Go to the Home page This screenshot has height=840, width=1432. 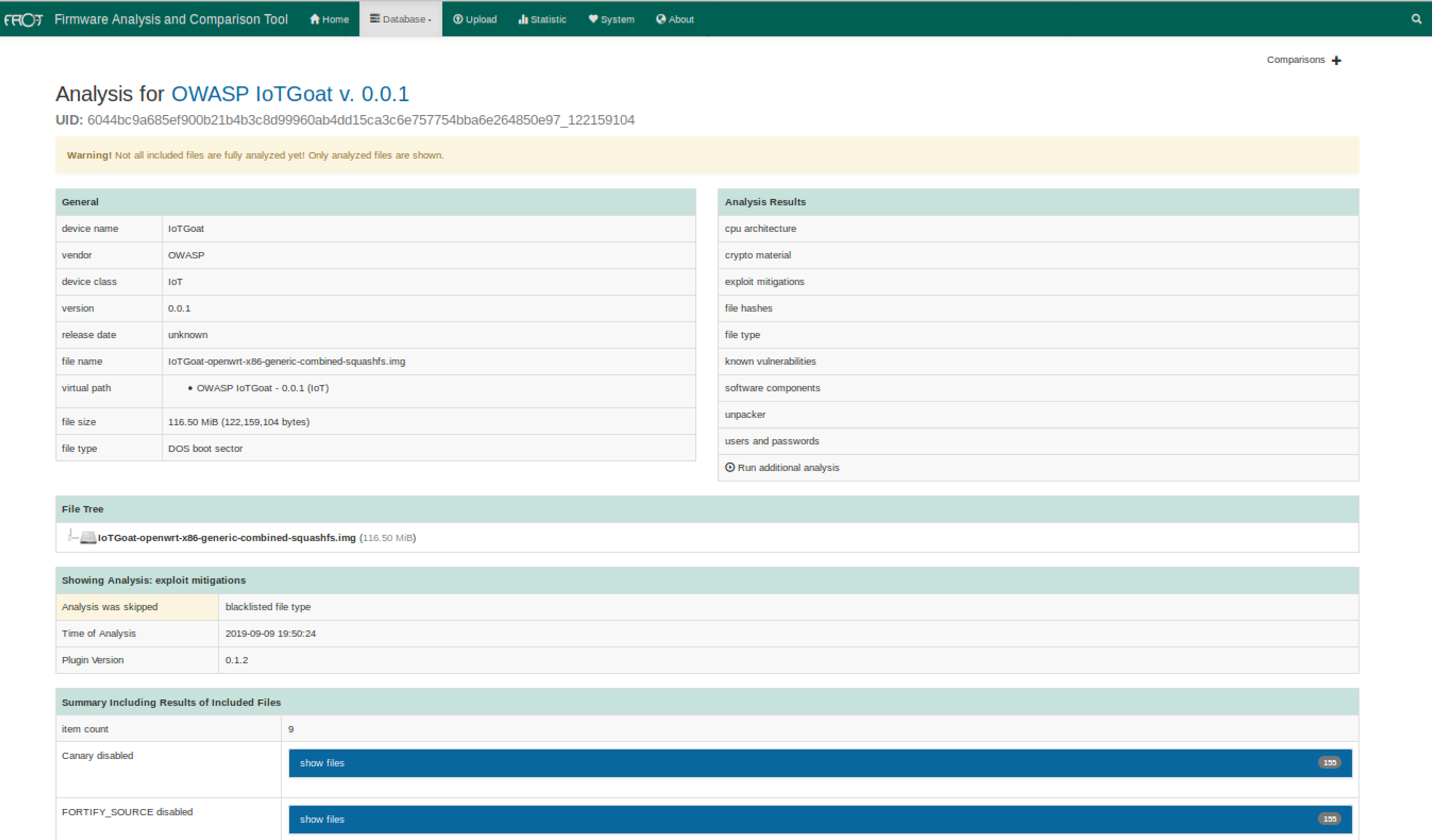click(329, 19)
